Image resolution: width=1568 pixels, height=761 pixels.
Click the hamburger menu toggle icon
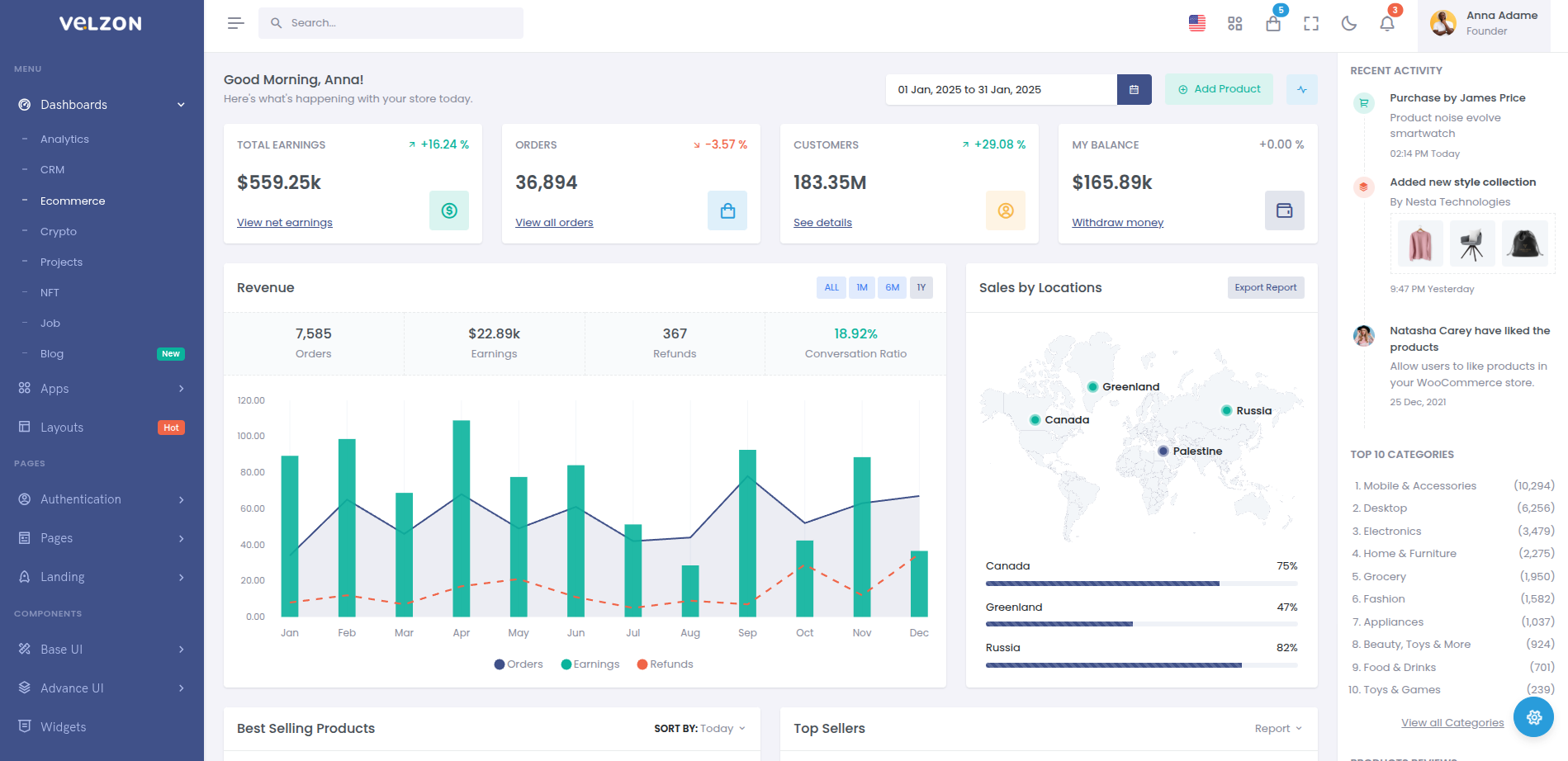click(x=235, y=23)
